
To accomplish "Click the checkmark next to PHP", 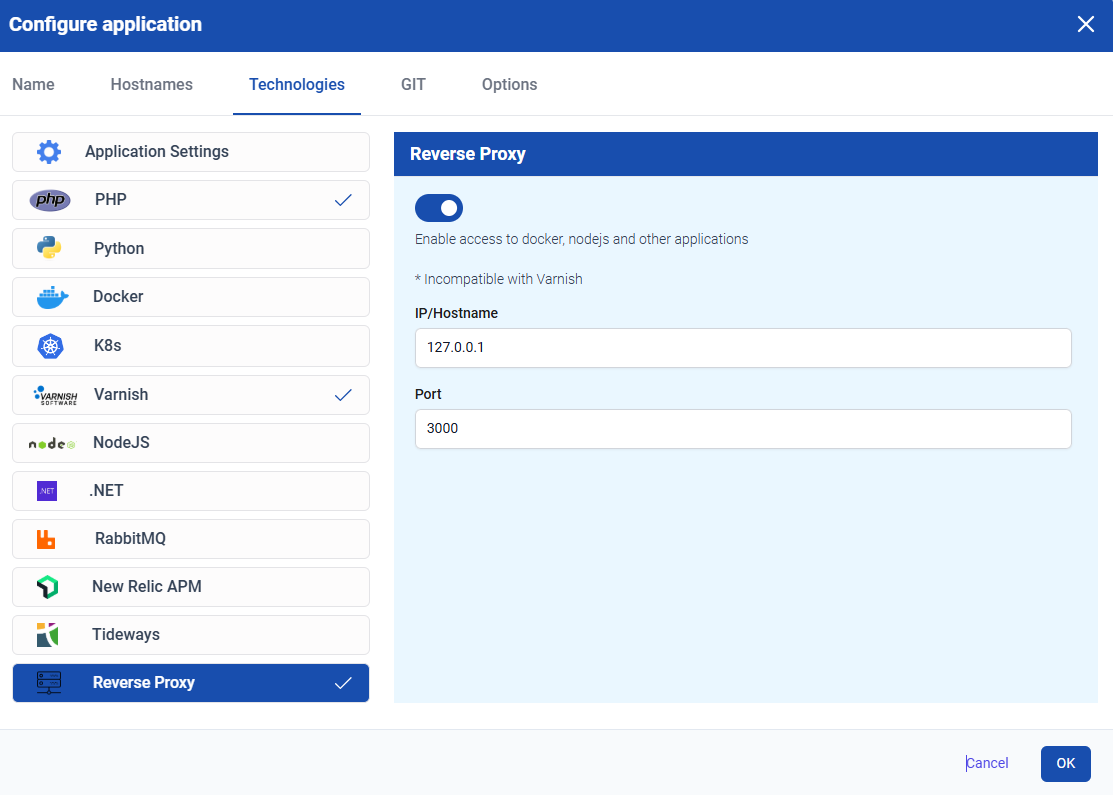I will point(343,199).
